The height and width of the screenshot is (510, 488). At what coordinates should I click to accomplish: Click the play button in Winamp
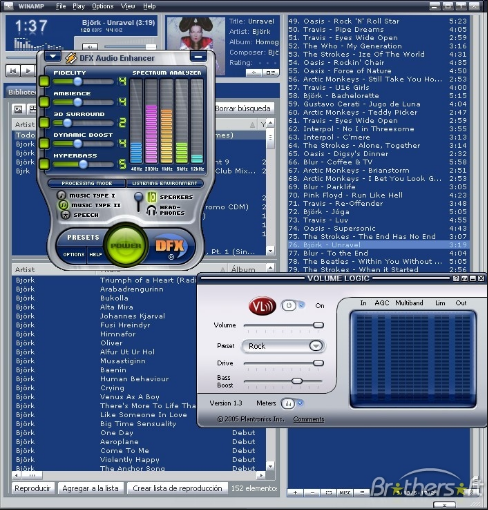pyautogui.click(x=28, y=71)
